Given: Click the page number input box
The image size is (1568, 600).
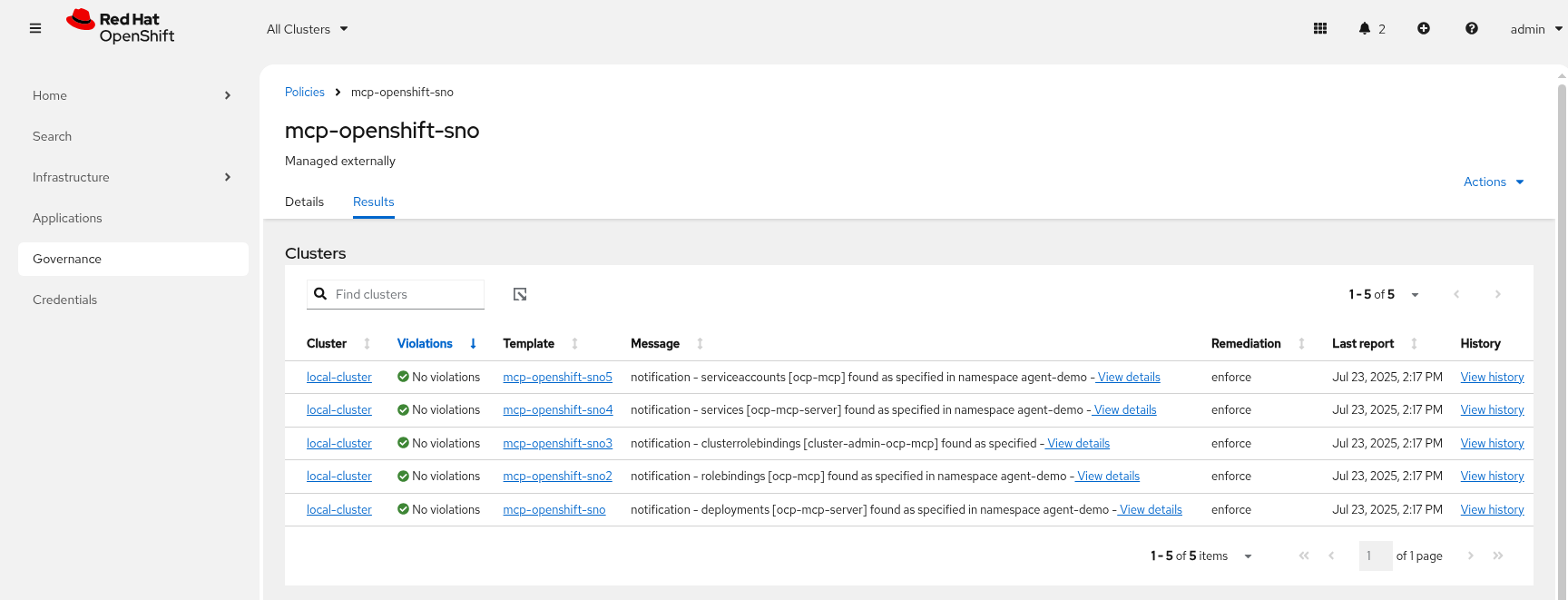Looking at the screenshot, I should [x=1376, y=556].
